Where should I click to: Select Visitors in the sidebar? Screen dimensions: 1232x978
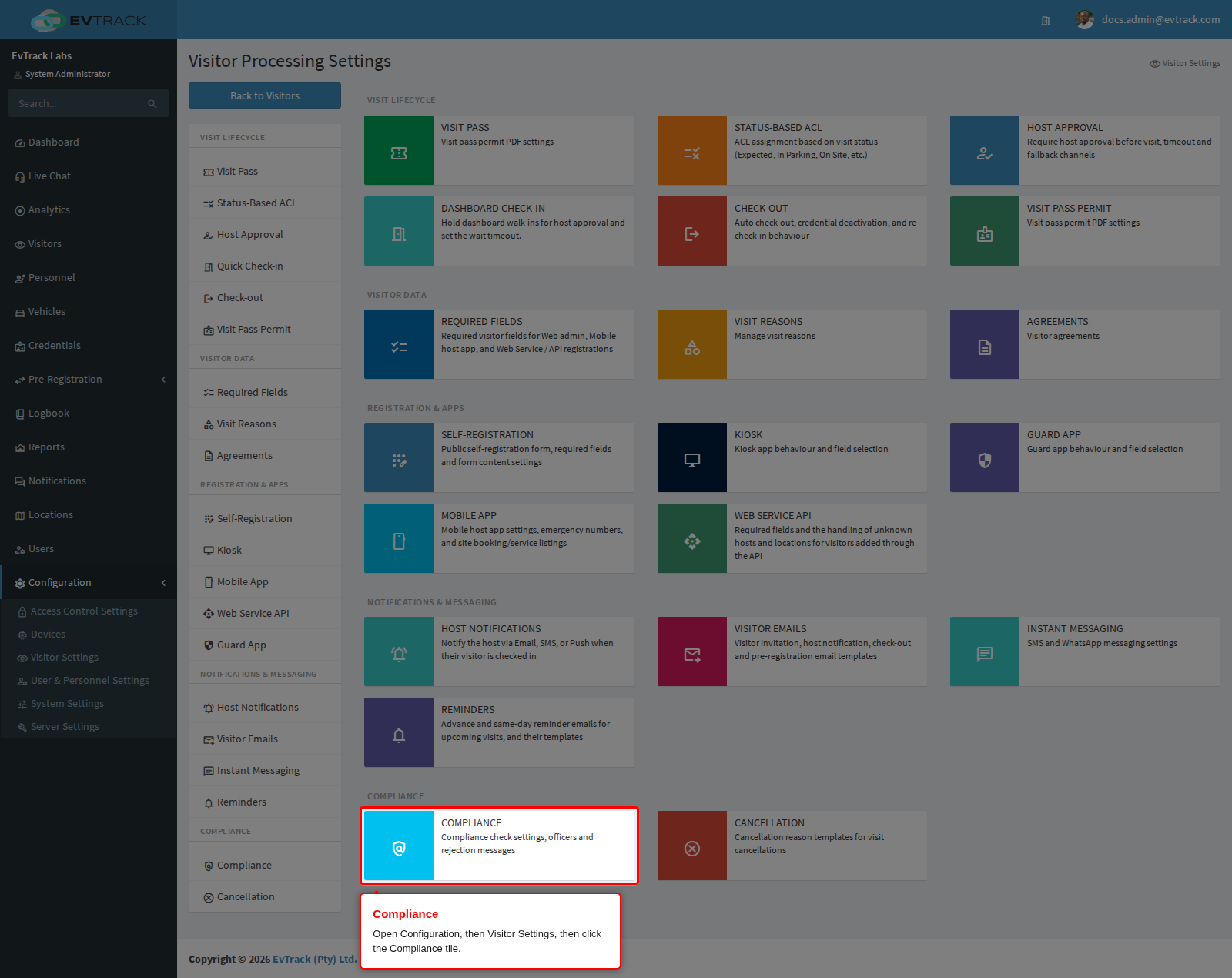pyautogui.click(x=89, y=244)
